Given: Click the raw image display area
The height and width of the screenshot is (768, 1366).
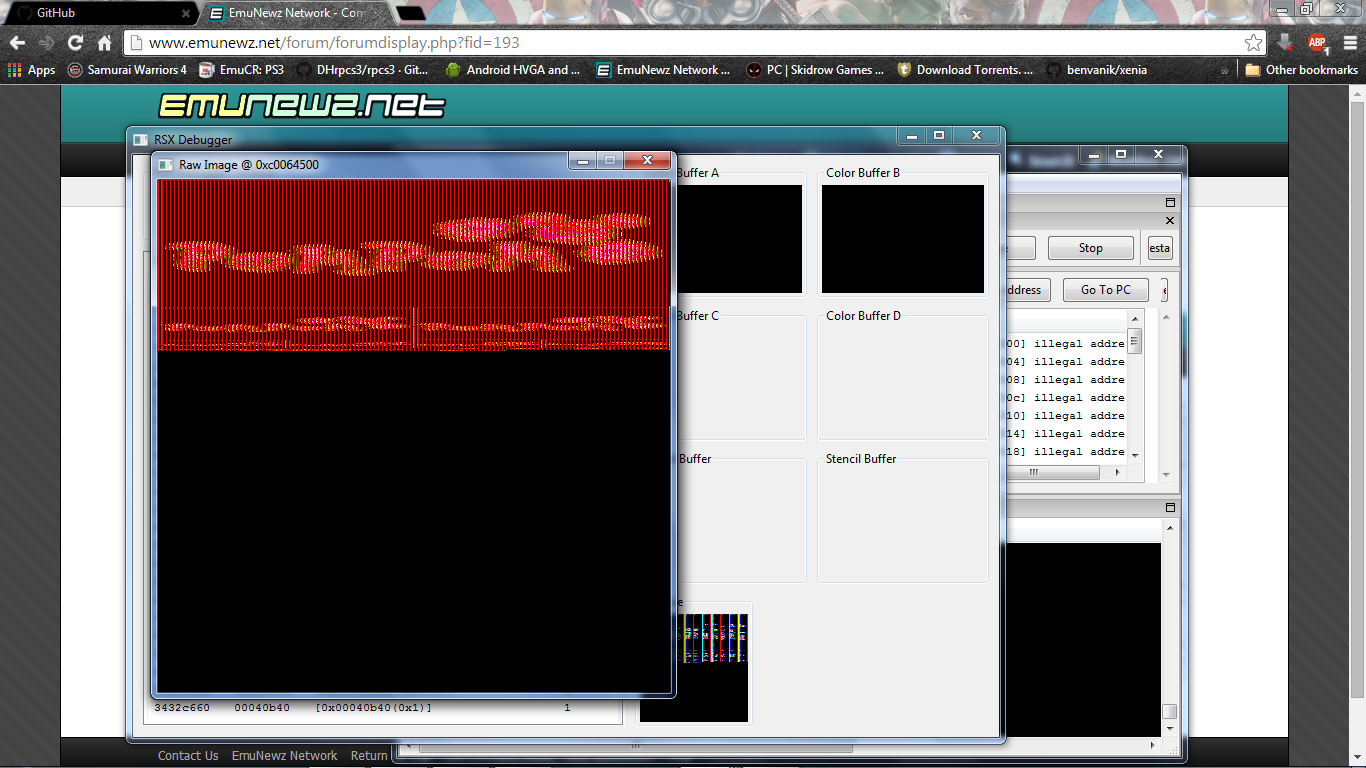Looking at the screenshot, I should [413, 435].
